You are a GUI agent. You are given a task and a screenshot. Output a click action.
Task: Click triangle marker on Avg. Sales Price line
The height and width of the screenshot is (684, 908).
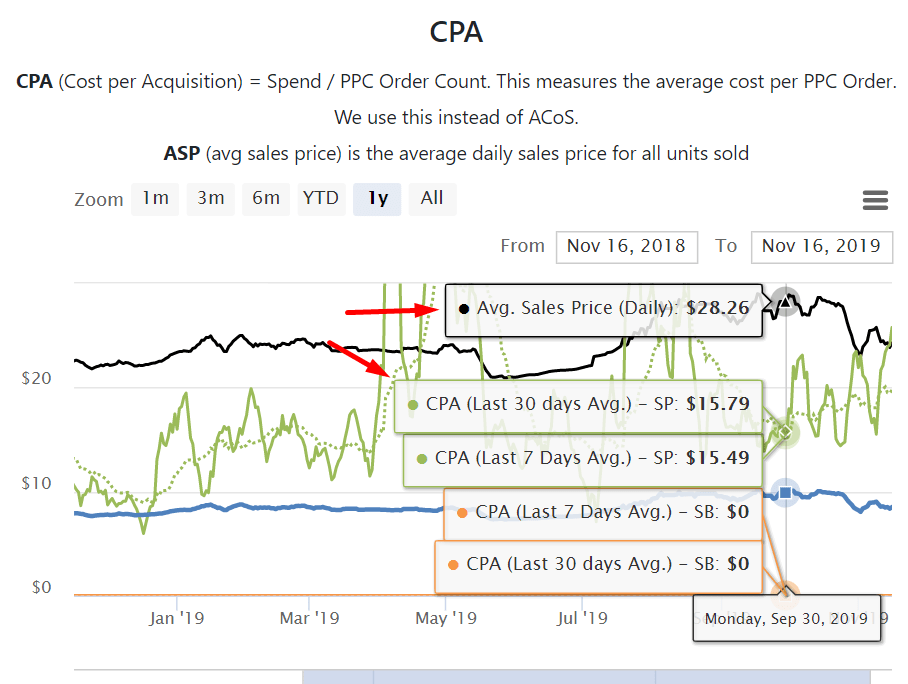(x=787, y=300)
